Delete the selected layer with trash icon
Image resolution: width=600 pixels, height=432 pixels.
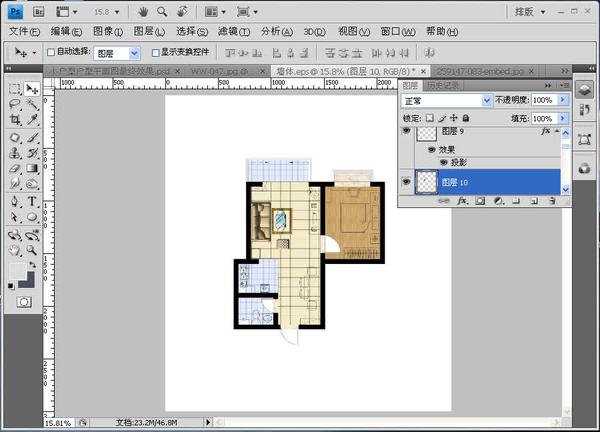pos(552,201)
